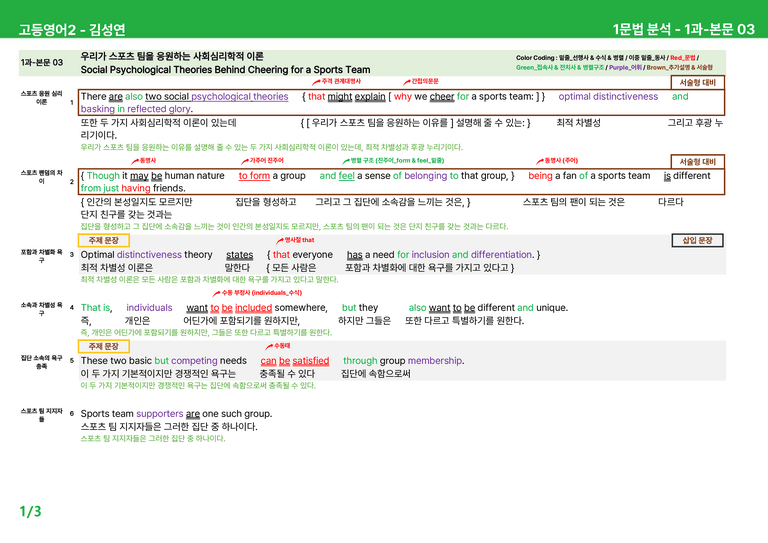The height and width of the screenshot is (543, 768).
Task: Click the Korean line '스포츠 팀 지지자들은 그러한 집단 중 하나이다.' in black
Action: (x=169, y=426)
